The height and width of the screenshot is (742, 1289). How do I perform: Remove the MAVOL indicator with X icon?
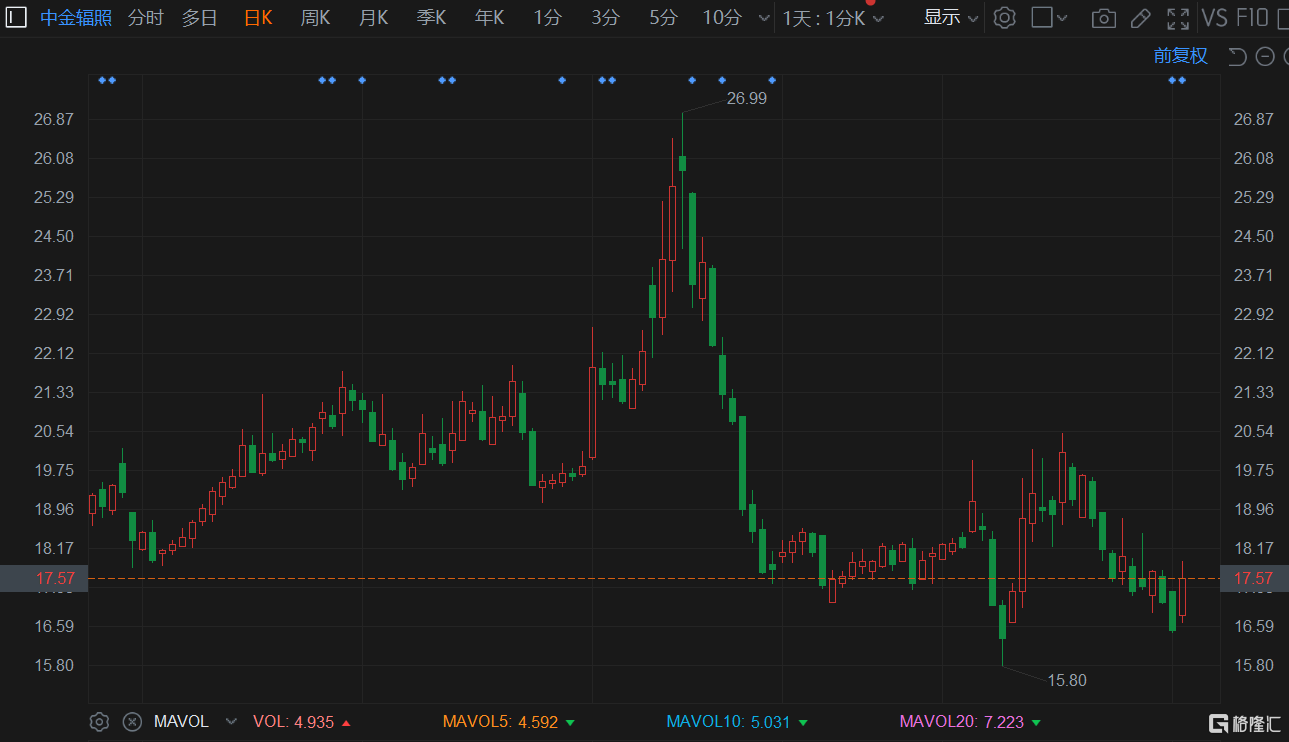point(132,721)
